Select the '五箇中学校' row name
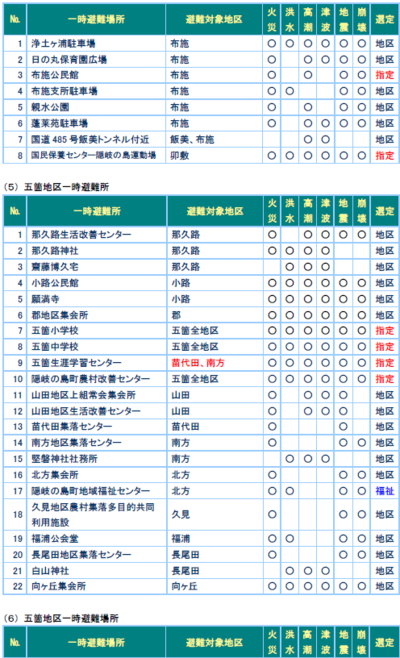This screenshot has height=658, width=400. click(55, 347)
